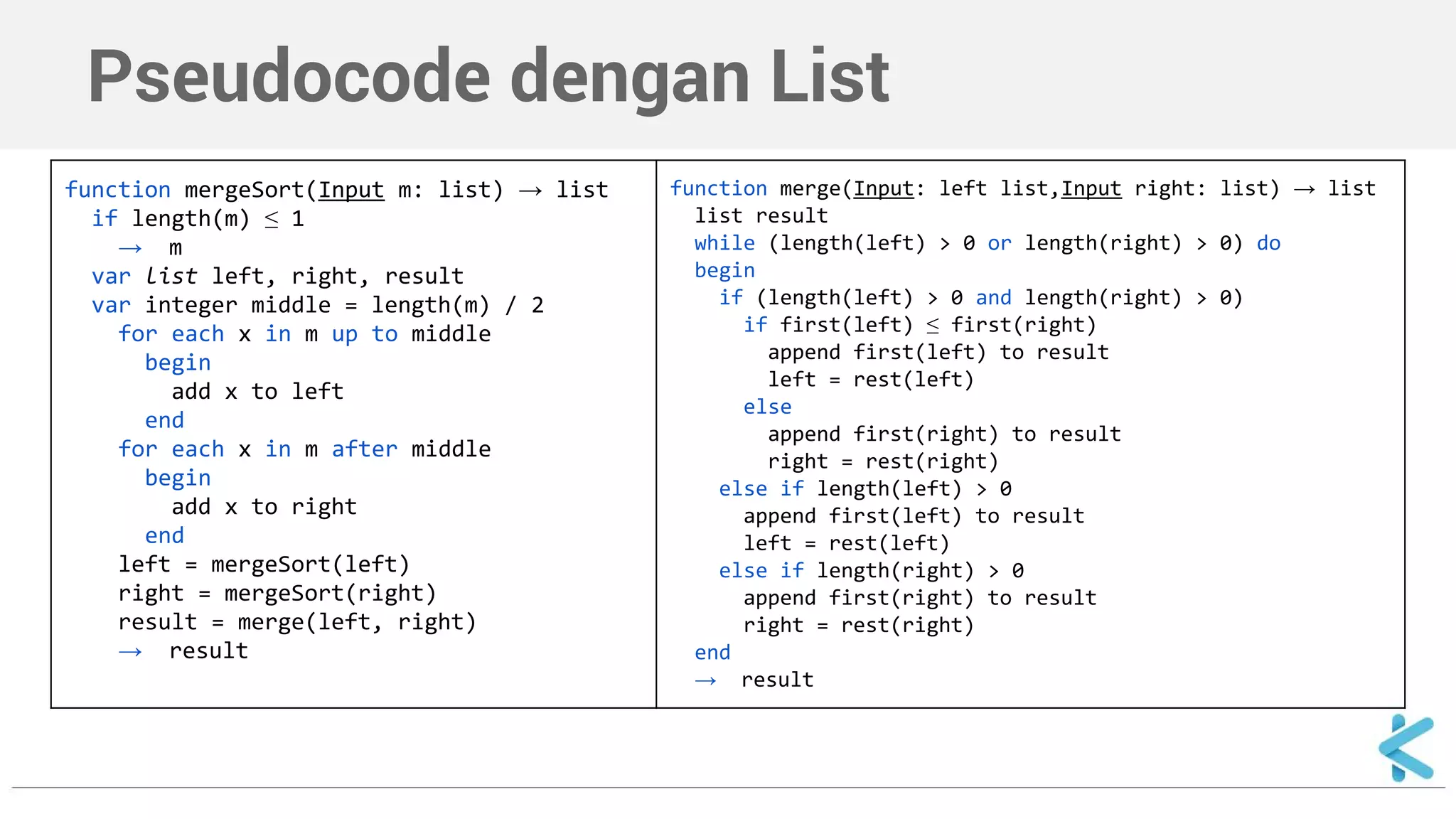Click the line 'result = merge(left, right)'
The image size is (1456, 819).
coord(296,622)
